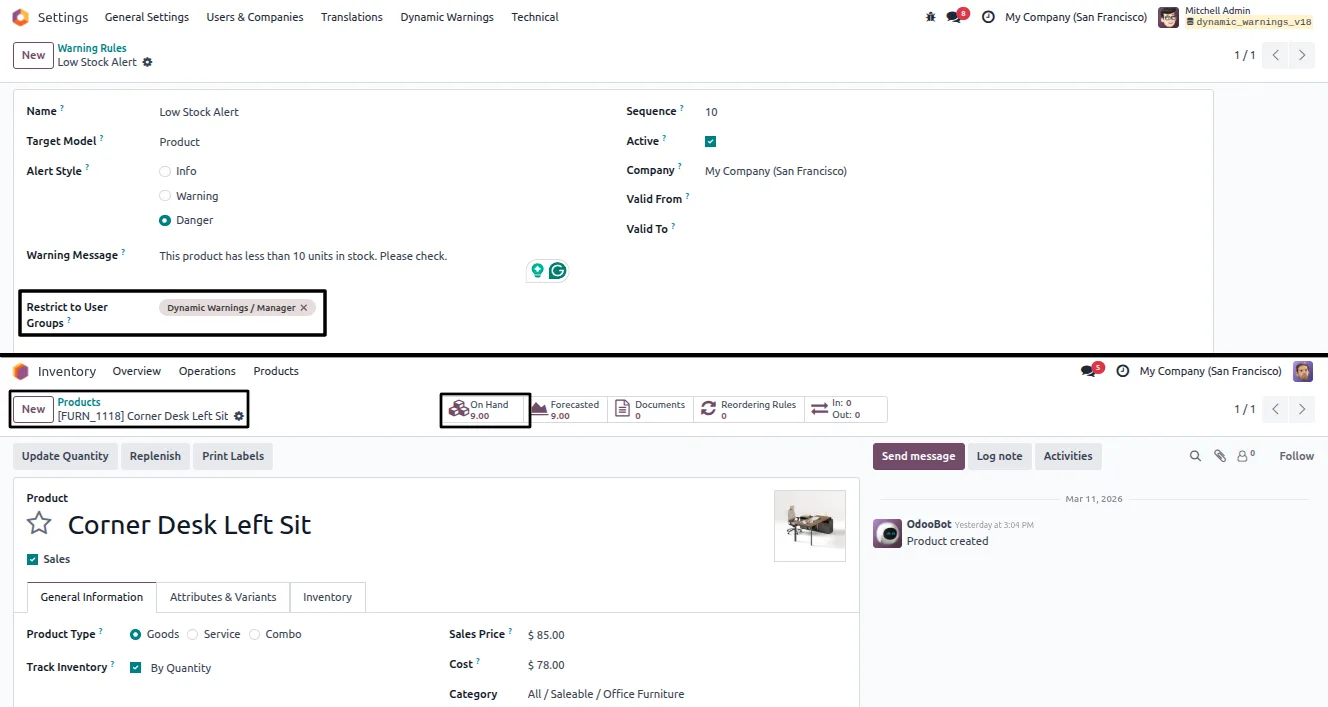
Task: Open Technical menu
Action: click(x=535, y=17)
